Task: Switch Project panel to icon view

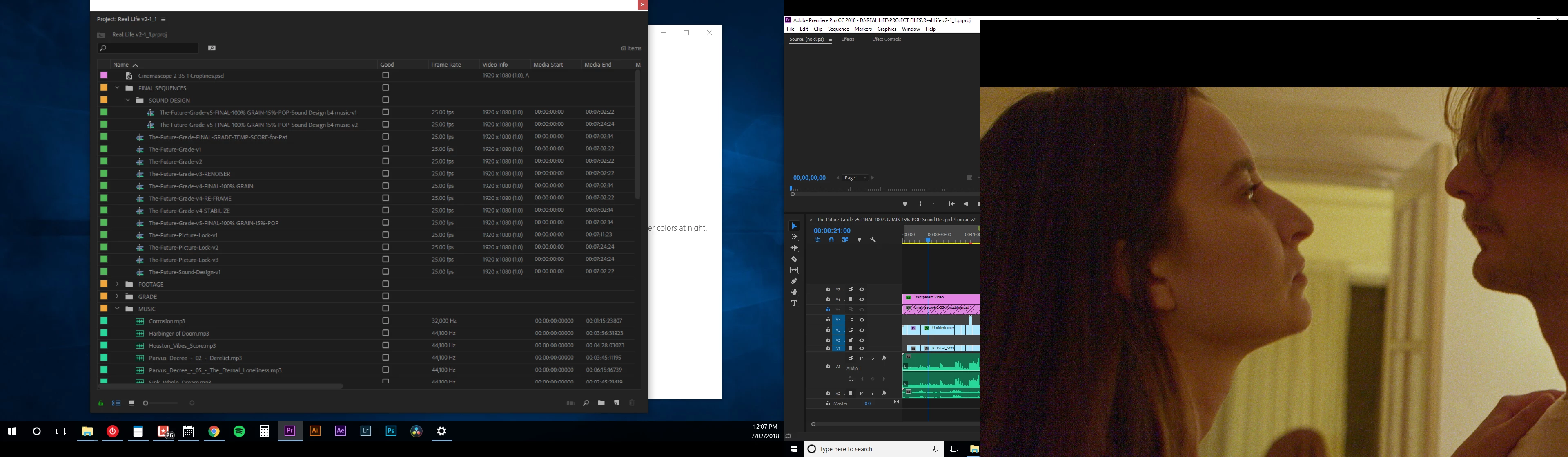Action: 131,403
